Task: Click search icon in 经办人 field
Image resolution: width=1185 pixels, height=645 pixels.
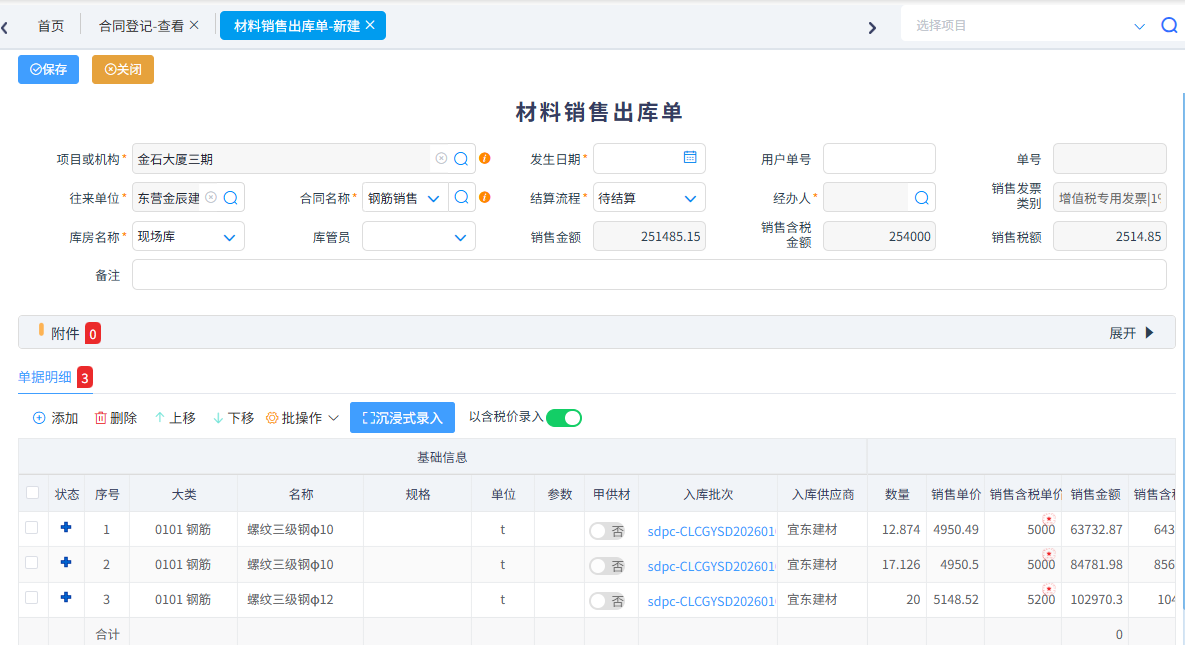Action: pos(921,198)
